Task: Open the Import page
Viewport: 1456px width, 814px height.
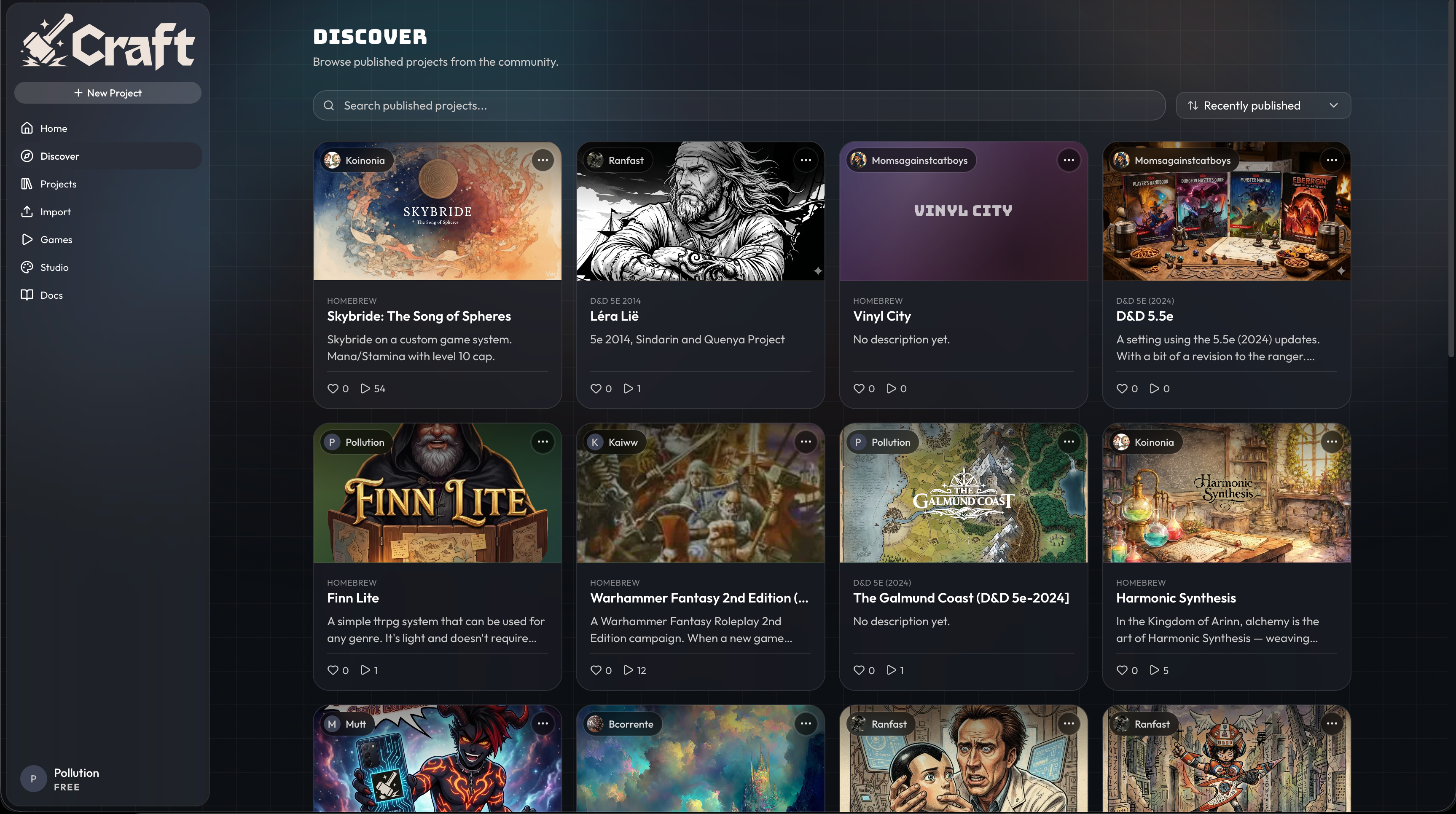Action: (x=107, y=212)
